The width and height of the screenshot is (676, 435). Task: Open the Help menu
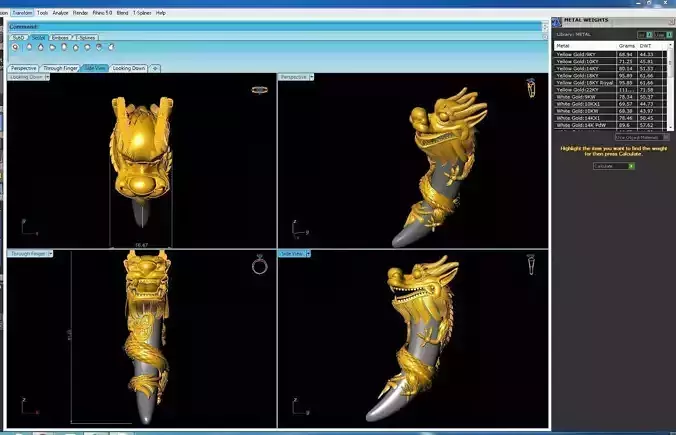click(161, 13)
